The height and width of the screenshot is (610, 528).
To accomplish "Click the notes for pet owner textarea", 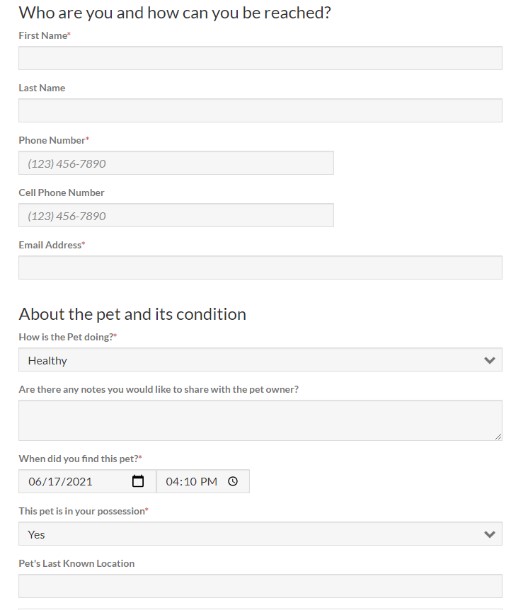I will coord(260,421).
